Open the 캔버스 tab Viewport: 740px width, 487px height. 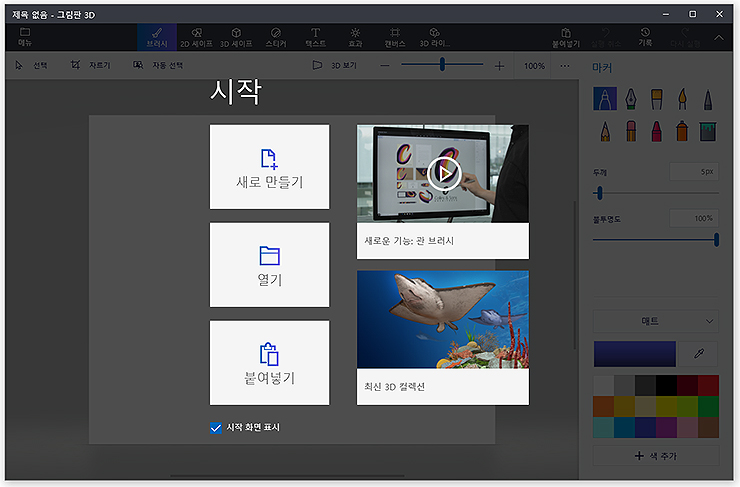tap(395, 37)
